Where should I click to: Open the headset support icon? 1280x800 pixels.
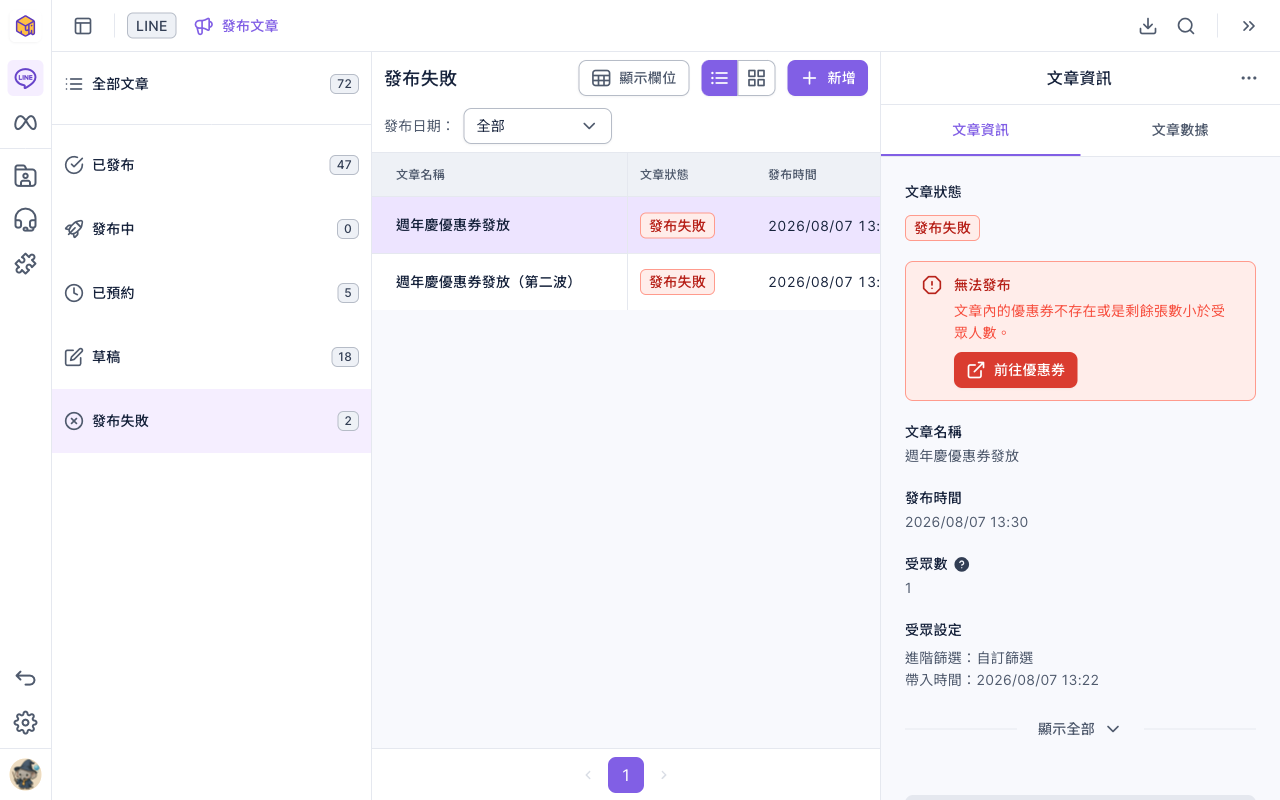click(x=25, y=220)
